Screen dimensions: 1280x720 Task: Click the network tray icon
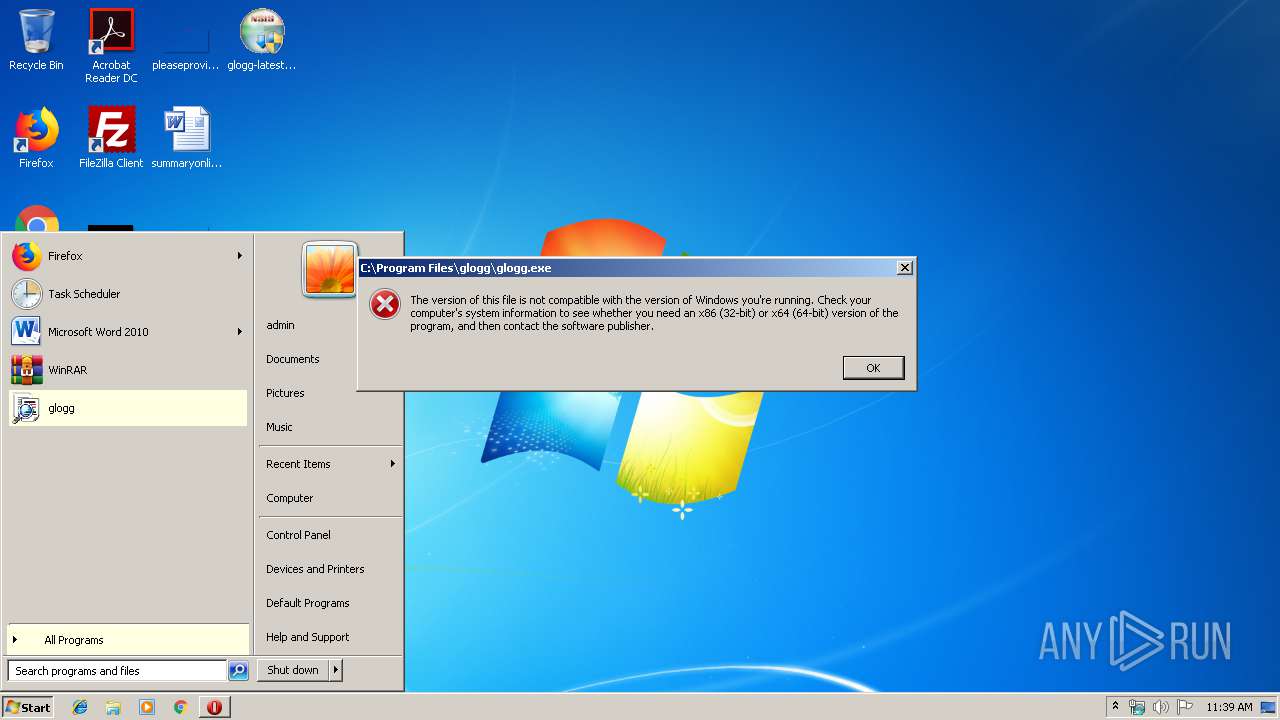[x=1138, y=707]
